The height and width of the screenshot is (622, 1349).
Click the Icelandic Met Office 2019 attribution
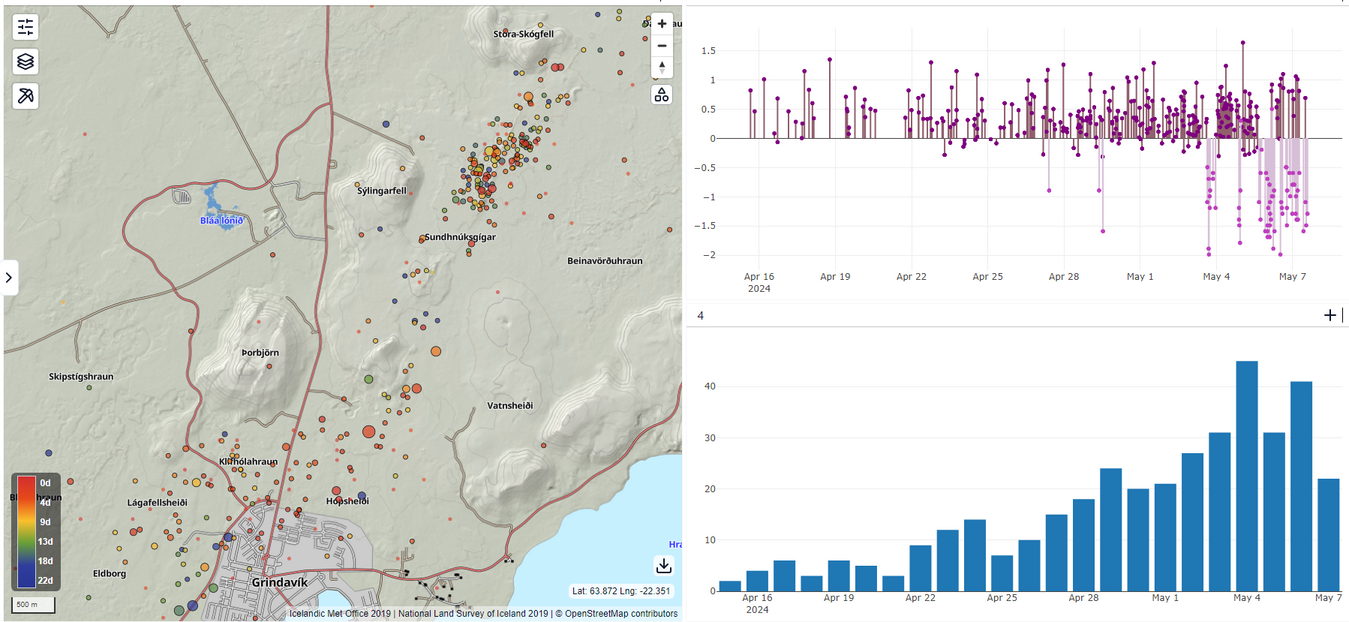(339, 614)
